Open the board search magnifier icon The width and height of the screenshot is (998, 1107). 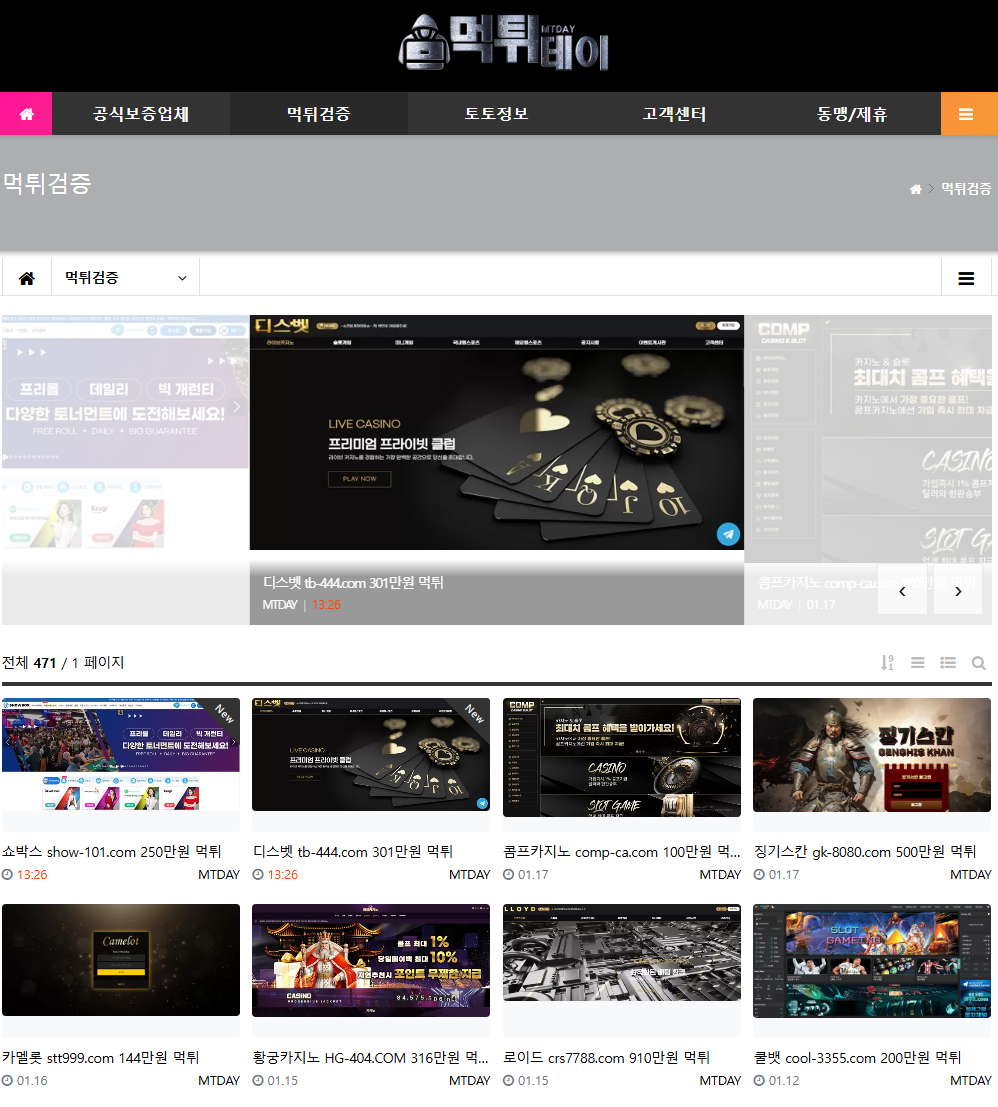[978, 663]
